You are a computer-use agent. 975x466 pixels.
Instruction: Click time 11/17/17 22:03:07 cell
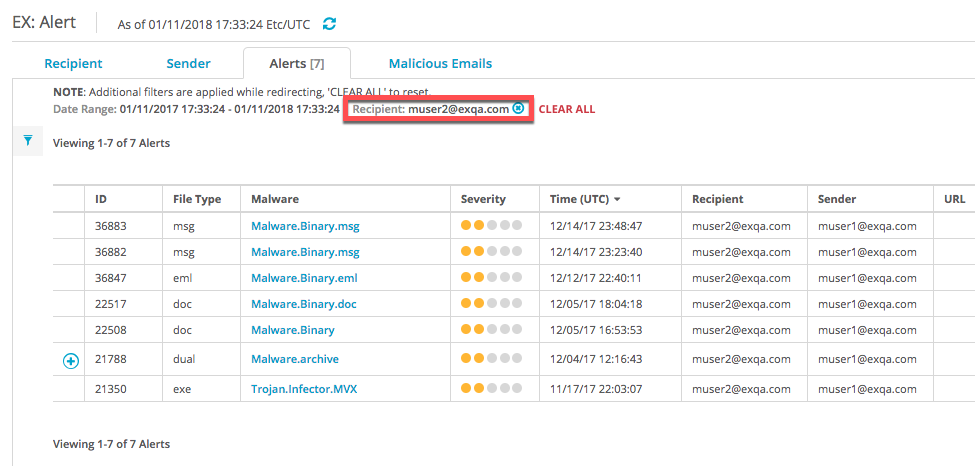click(596, 389)
